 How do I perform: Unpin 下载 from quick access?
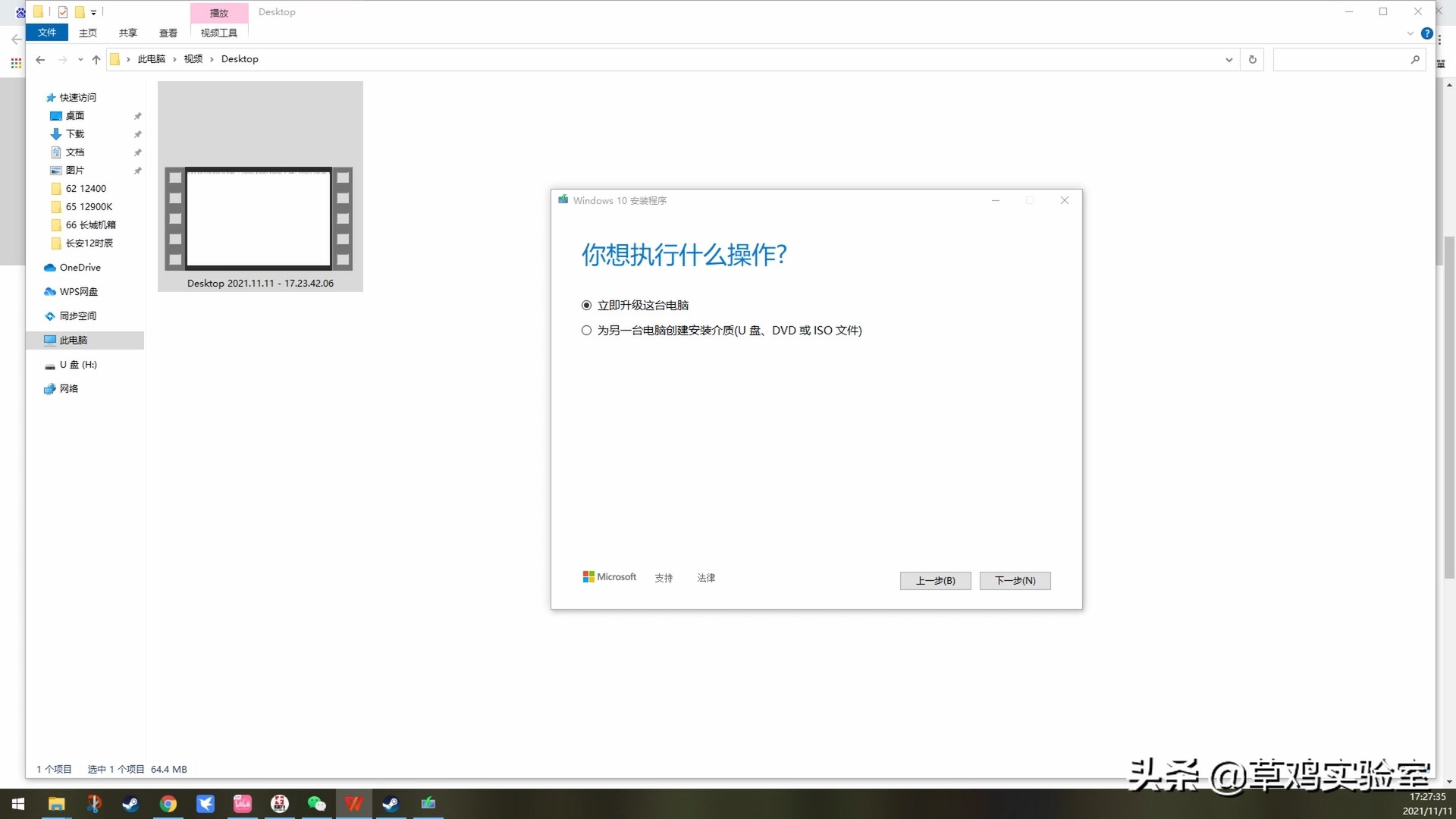[x=137, y=133]
